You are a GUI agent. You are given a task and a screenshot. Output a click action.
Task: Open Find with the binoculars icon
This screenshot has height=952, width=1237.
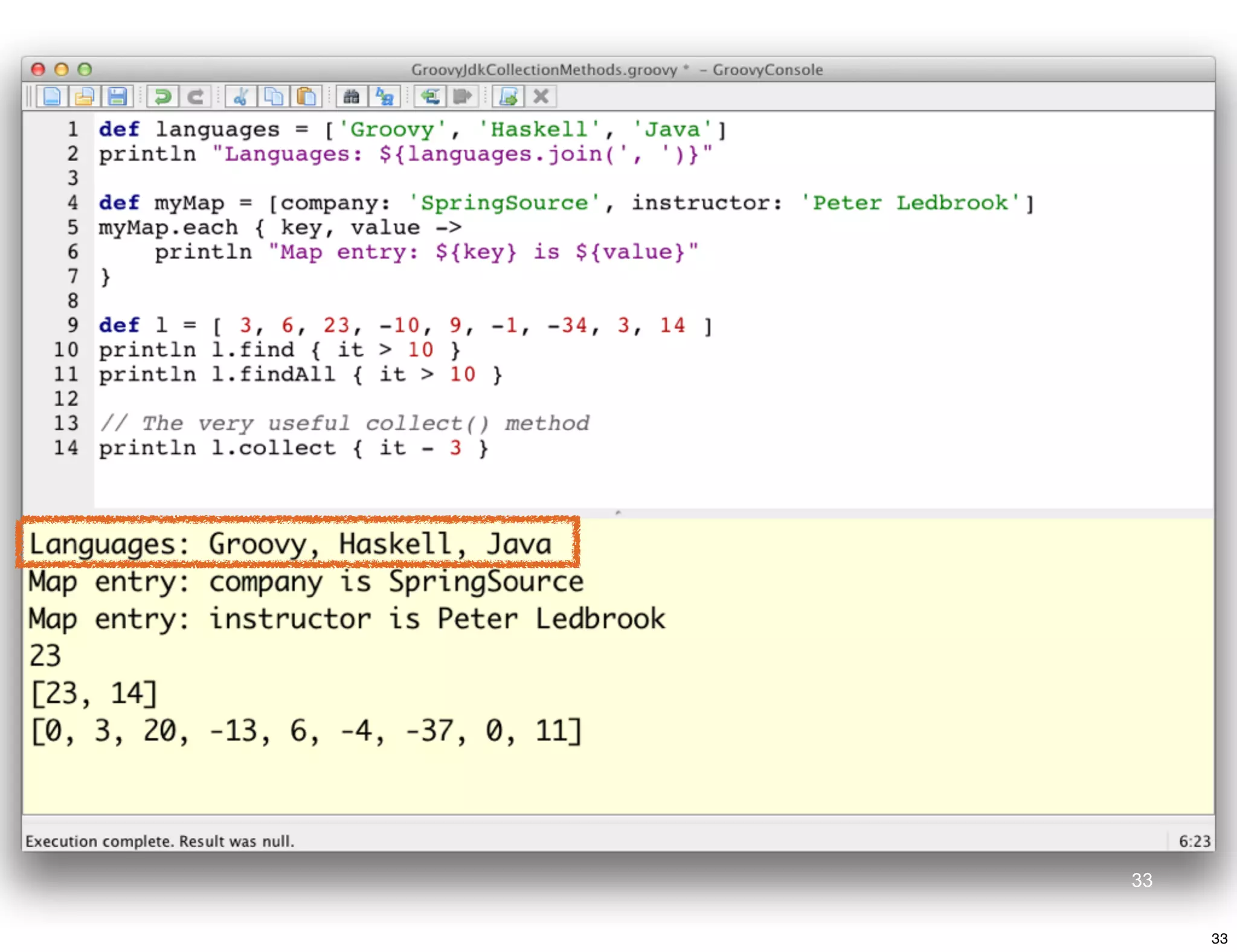pyautogui.click(x=352, y=97)
